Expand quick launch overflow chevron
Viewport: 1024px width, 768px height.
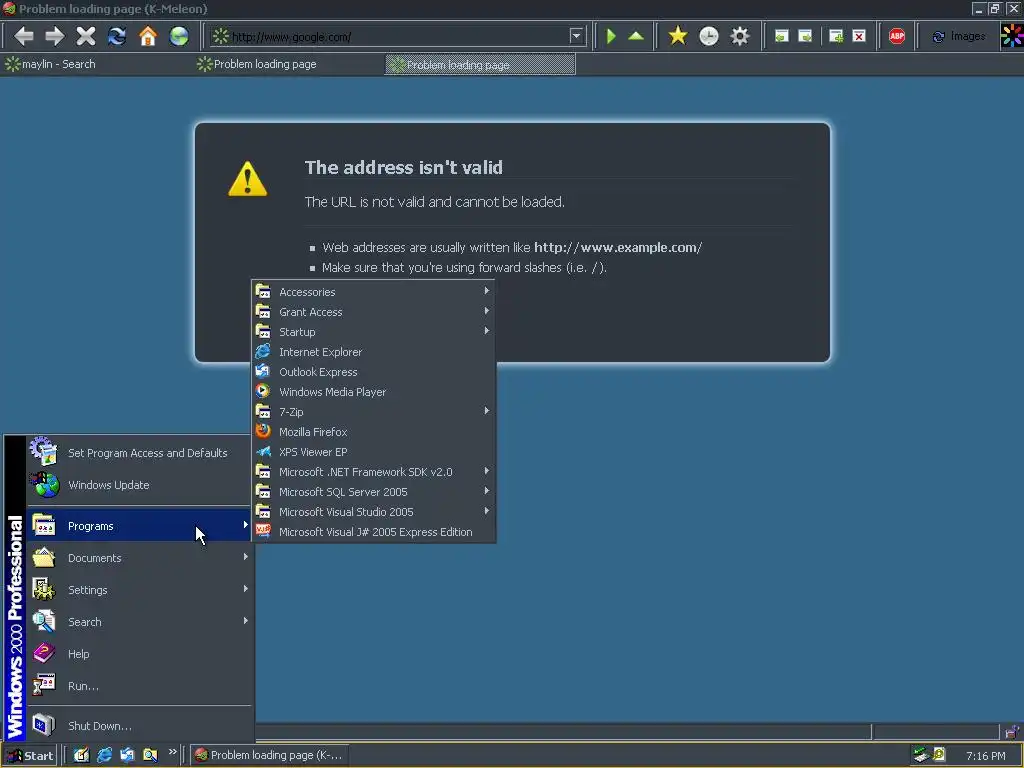tap(172, 752)
